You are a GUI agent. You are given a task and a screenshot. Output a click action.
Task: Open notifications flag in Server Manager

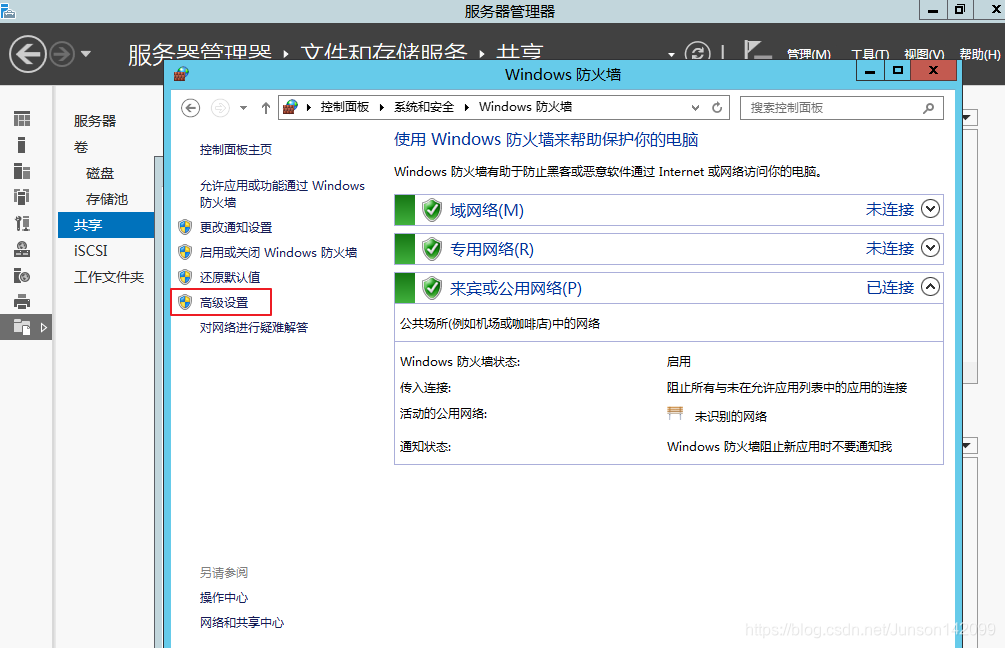[x=756, y=51]
